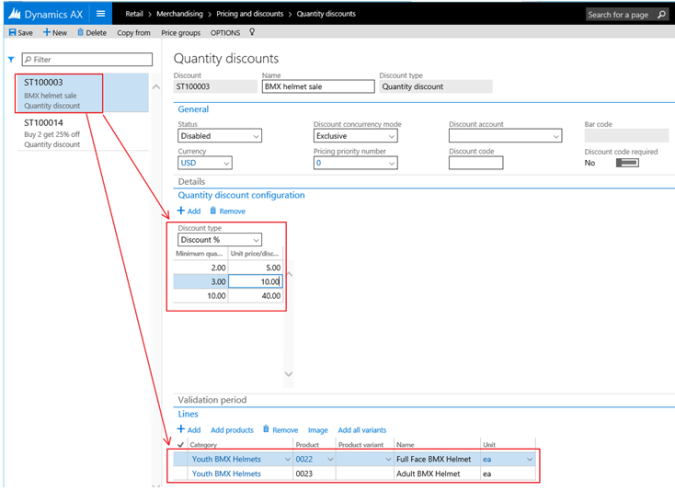Click the Search for a page field

pos(622,14)
